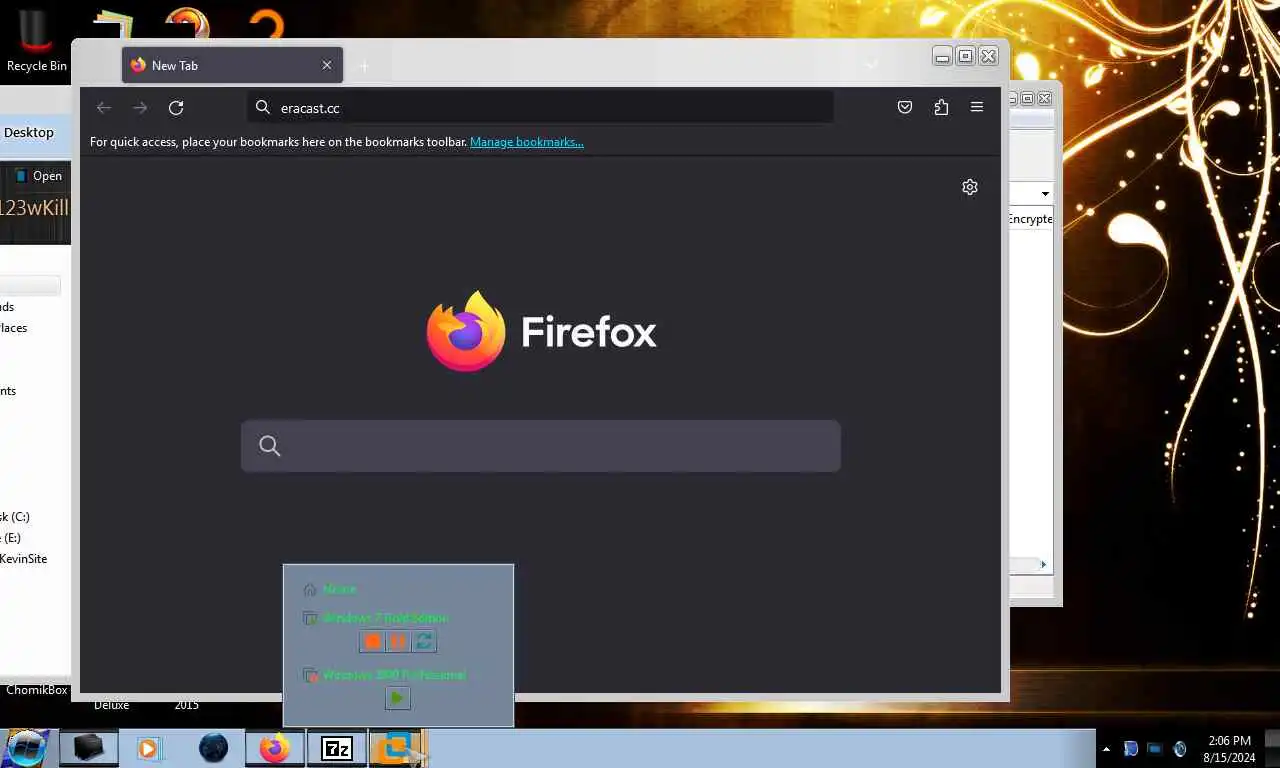Click the search magnifier in address bar
The image size is (1280, 768).
pyautogui.click(x=263, y=107)
